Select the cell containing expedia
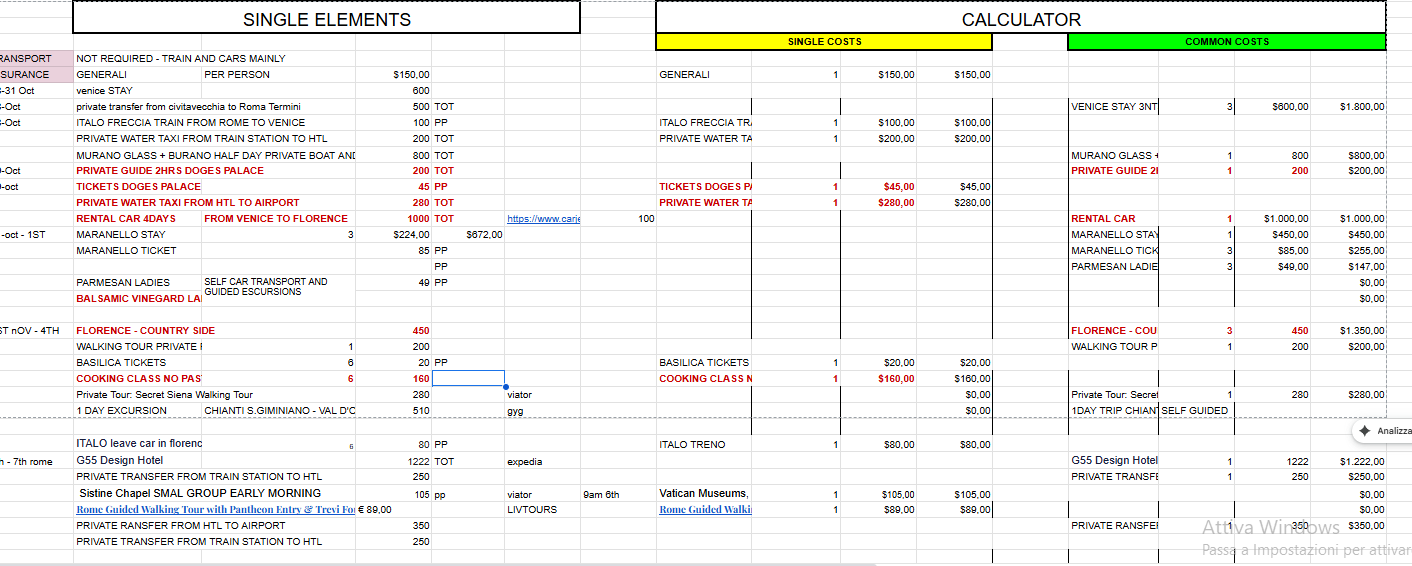 pyautogui.click(x=525, y=462)
